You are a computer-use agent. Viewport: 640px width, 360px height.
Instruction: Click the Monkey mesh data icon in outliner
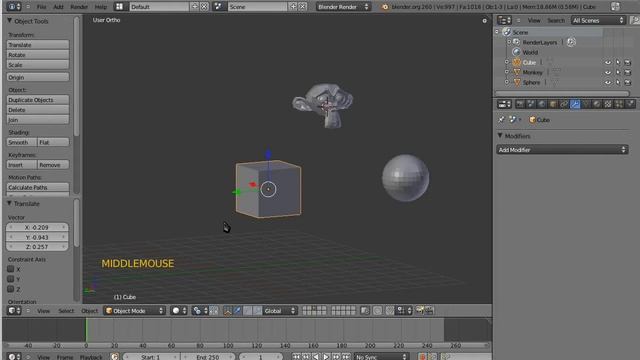pos(556,72)
